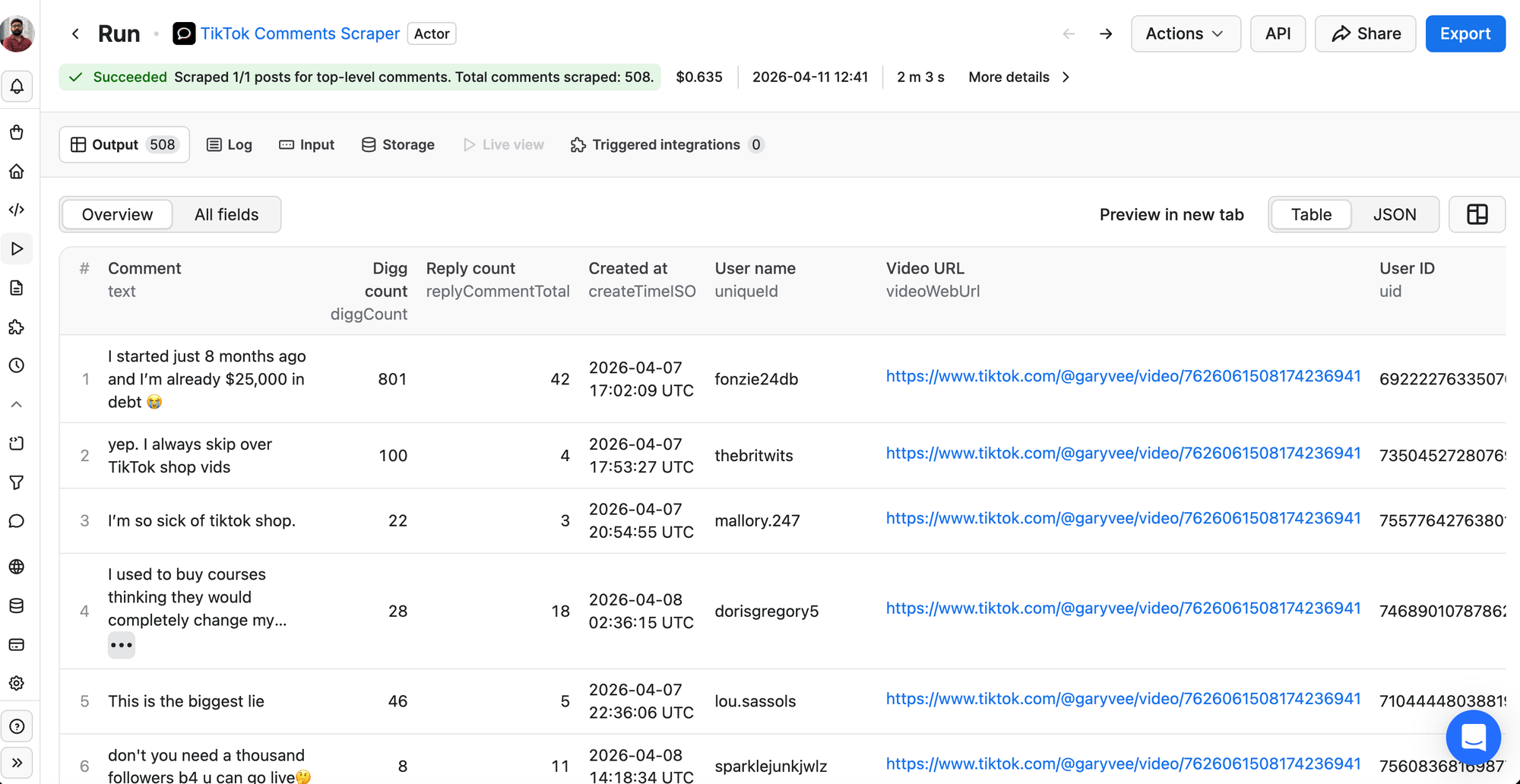Open the Settings gear icon in sidebar
The height and width of the screenshot is (784, 1520).
(x=17, y=684)
